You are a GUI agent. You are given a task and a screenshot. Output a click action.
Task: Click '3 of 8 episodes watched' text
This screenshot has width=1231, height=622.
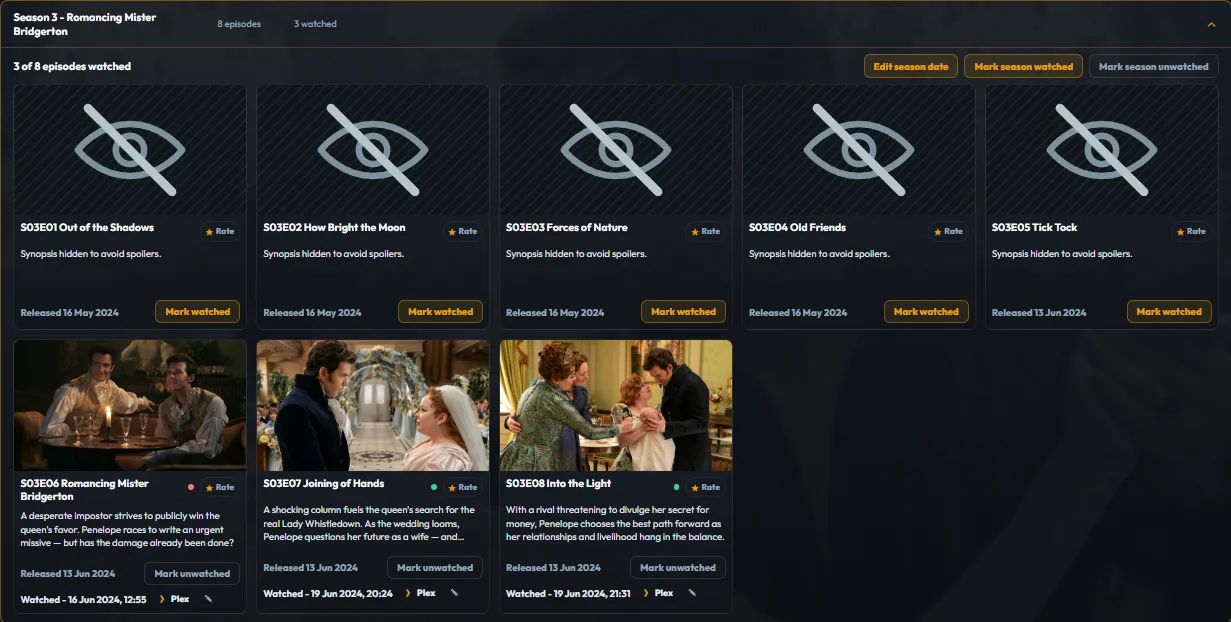[x=72, y=66]
